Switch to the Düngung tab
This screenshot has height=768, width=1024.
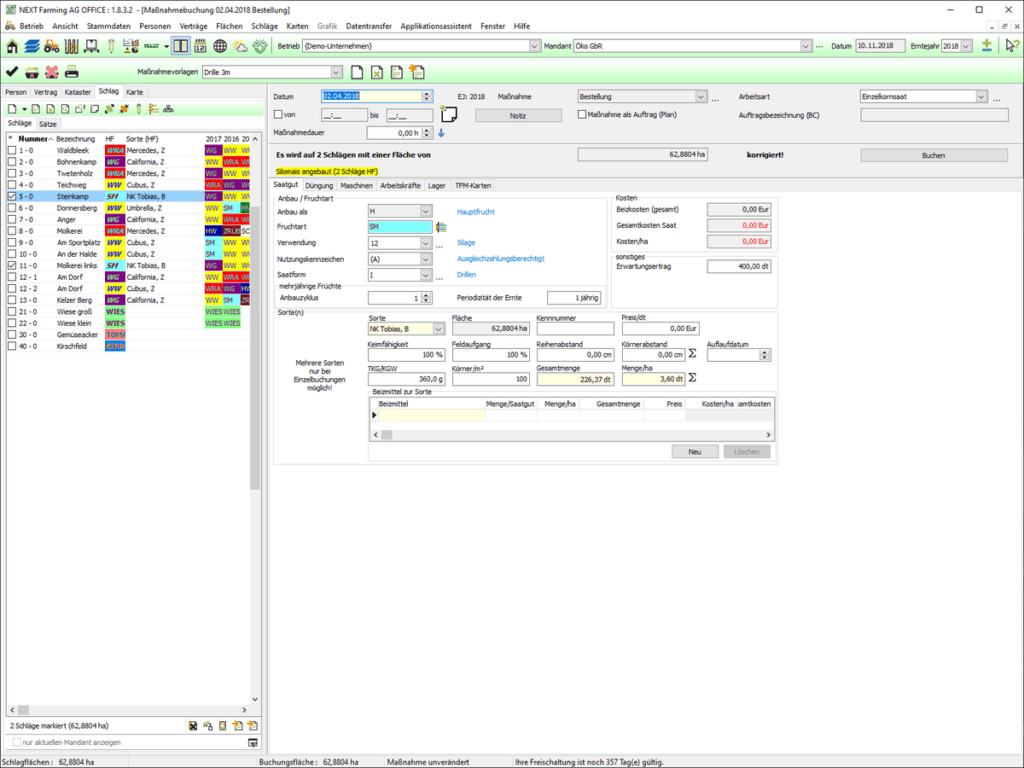click(x=319, y=185)
